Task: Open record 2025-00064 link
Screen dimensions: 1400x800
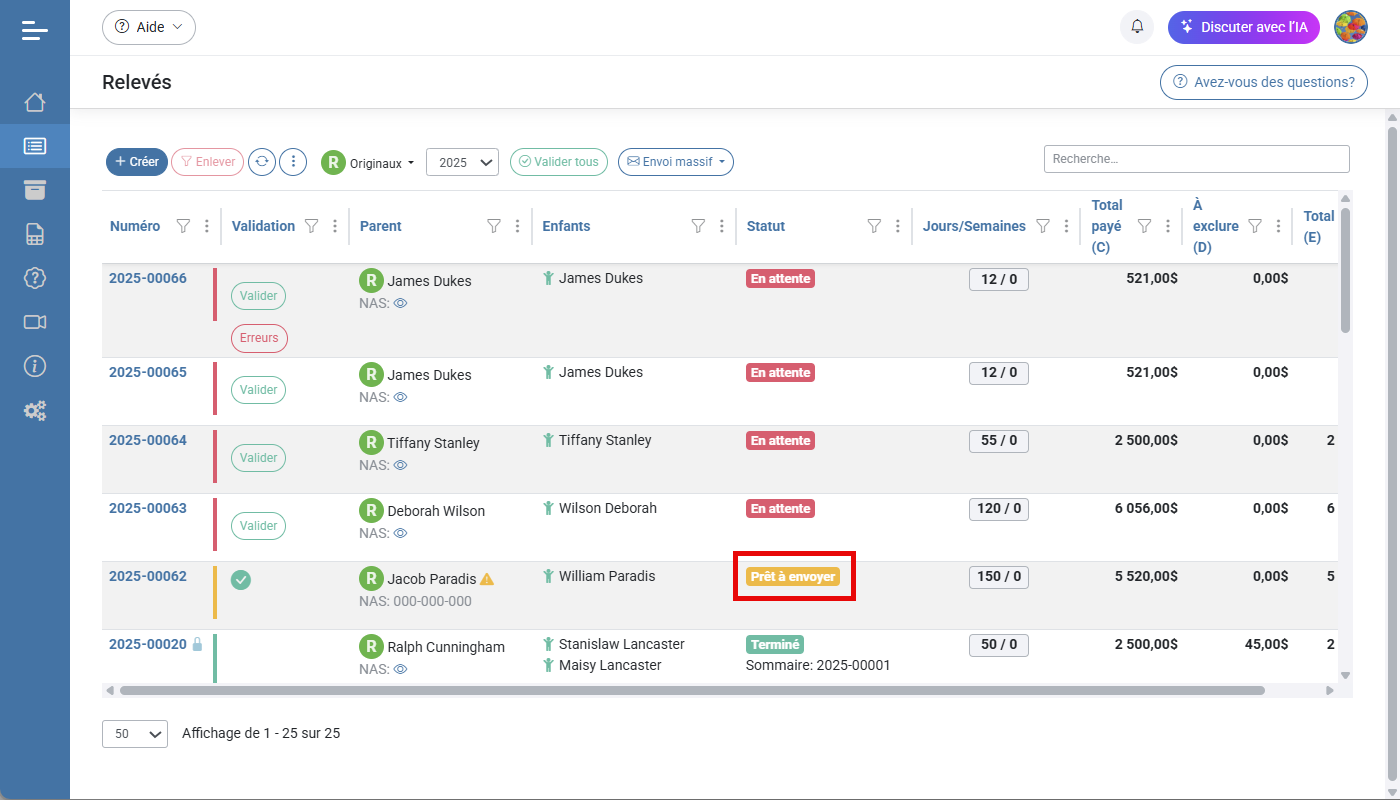Action: tap(148, 440)
